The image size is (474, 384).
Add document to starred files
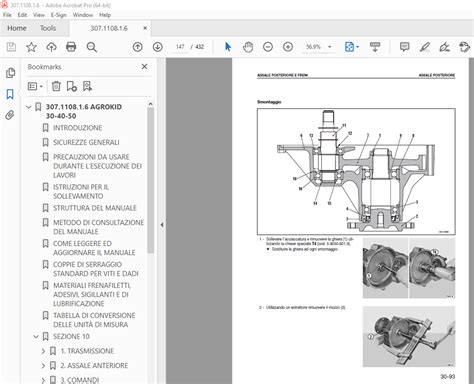coord(31,47)
